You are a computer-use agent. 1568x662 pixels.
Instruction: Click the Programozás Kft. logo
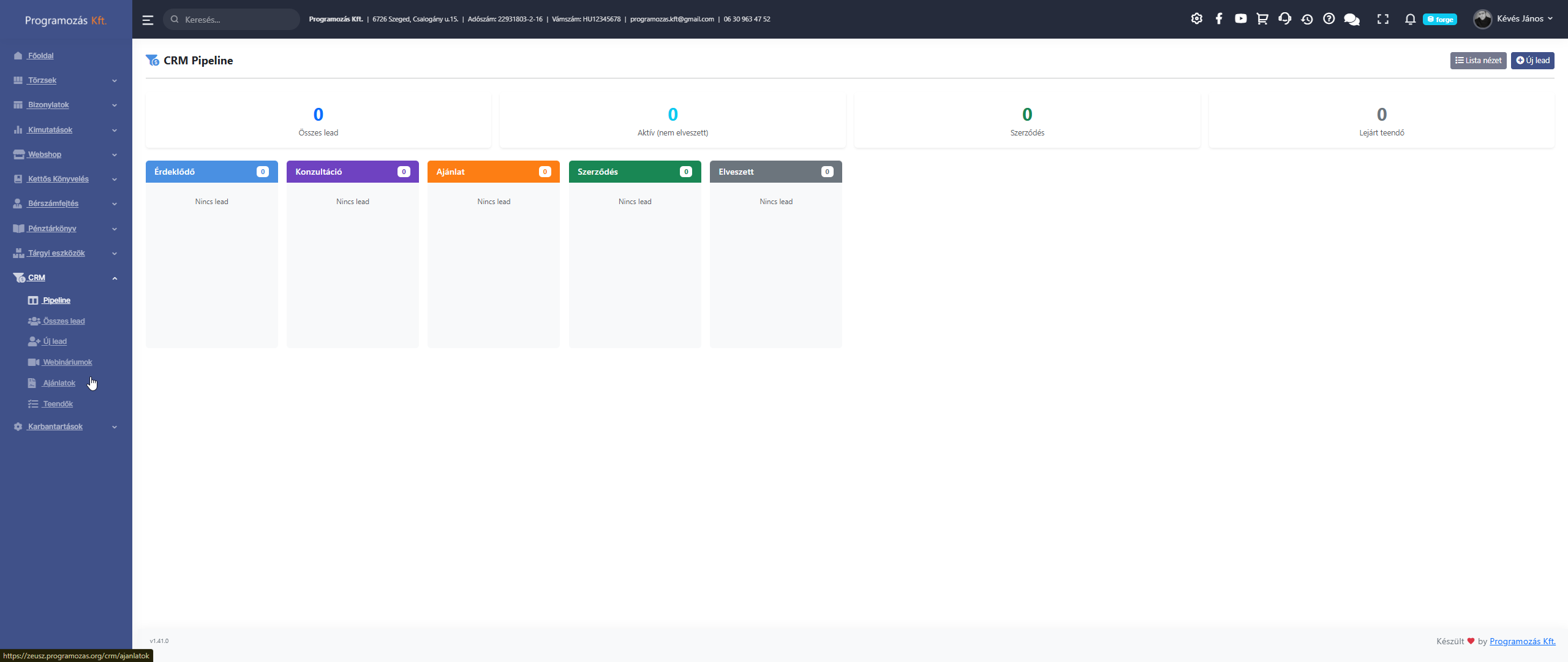coord(66,20)
